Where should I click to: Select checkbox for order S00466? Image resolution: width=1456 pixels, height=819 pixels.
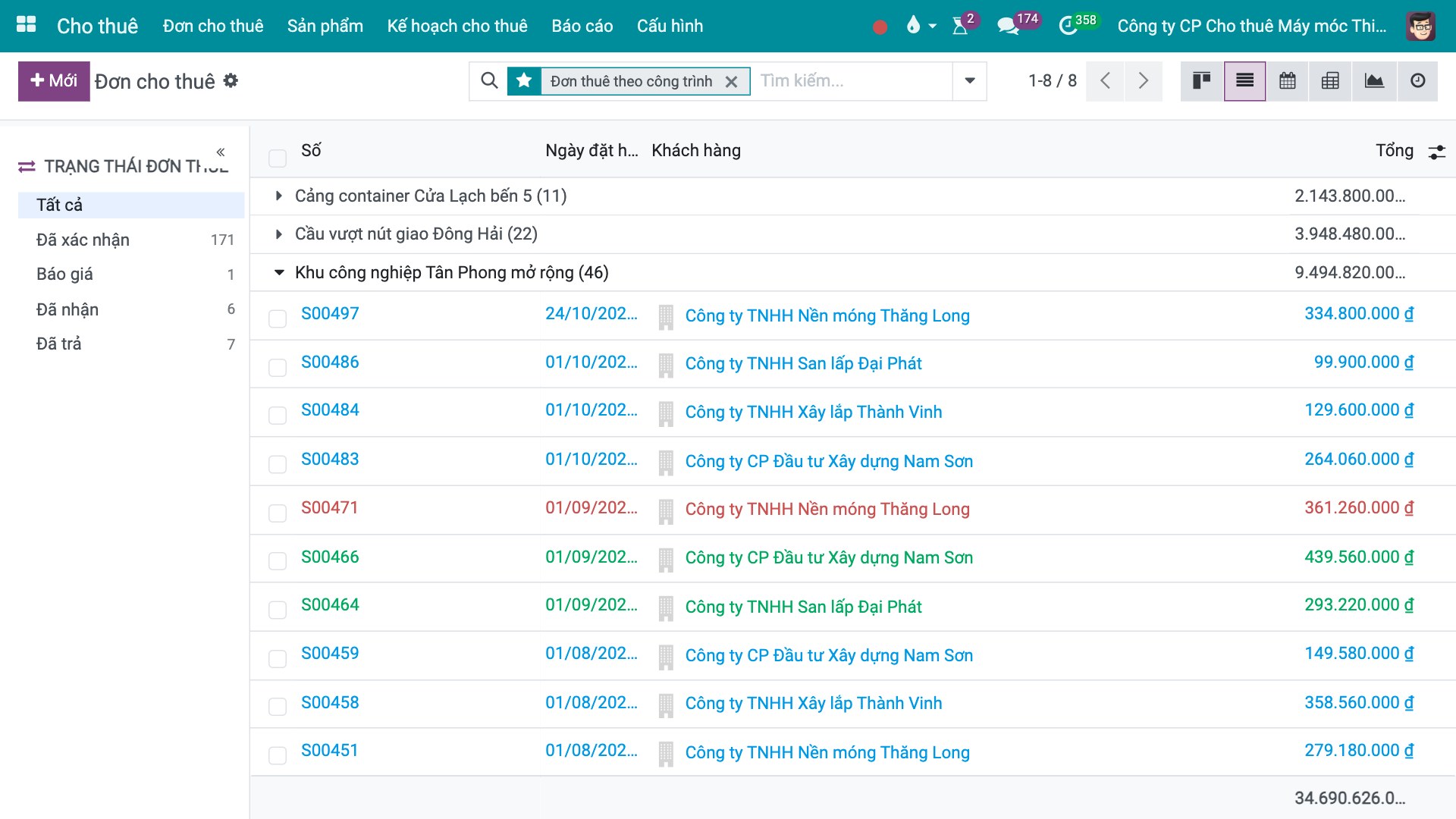[x=278, y=561]
